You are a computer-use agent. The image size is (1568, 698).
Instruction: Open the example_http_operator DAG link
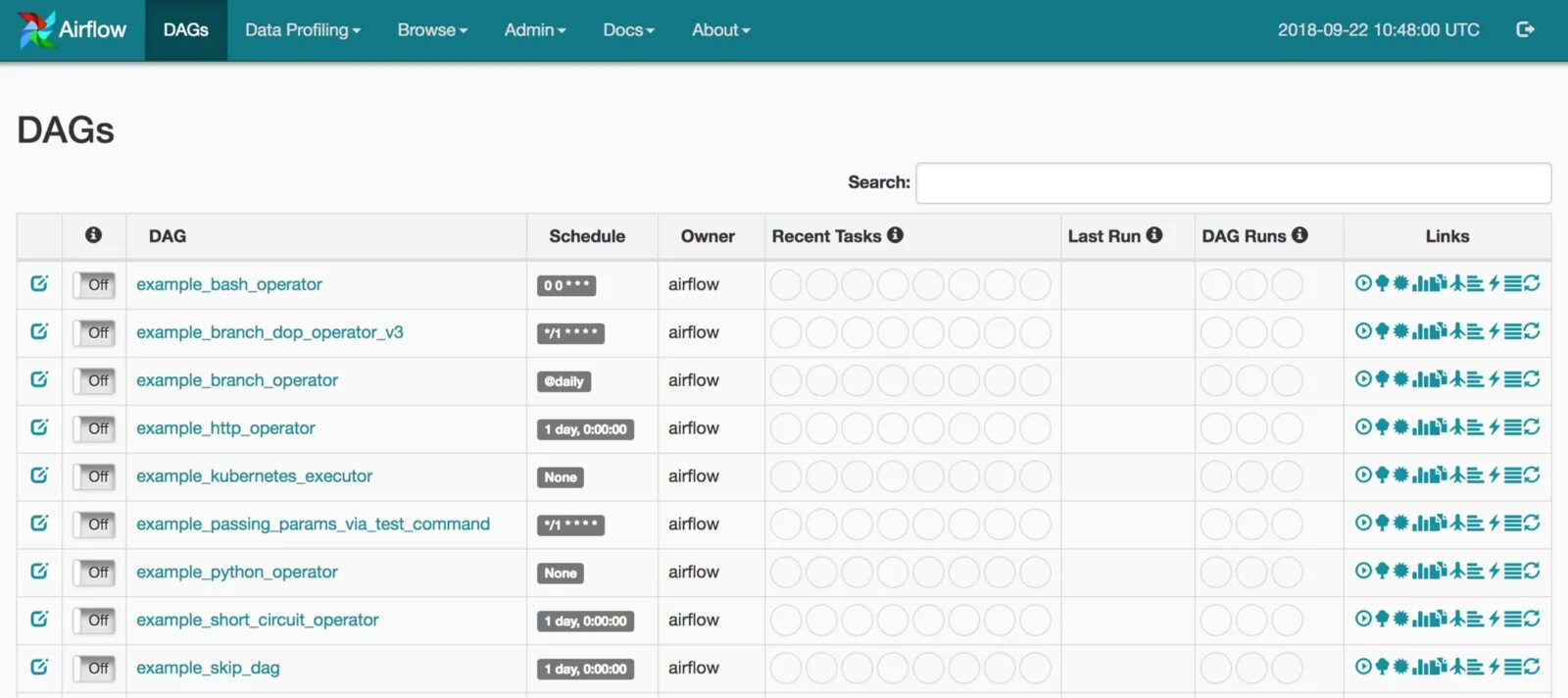pyautogui.click(x=225, y=428)
